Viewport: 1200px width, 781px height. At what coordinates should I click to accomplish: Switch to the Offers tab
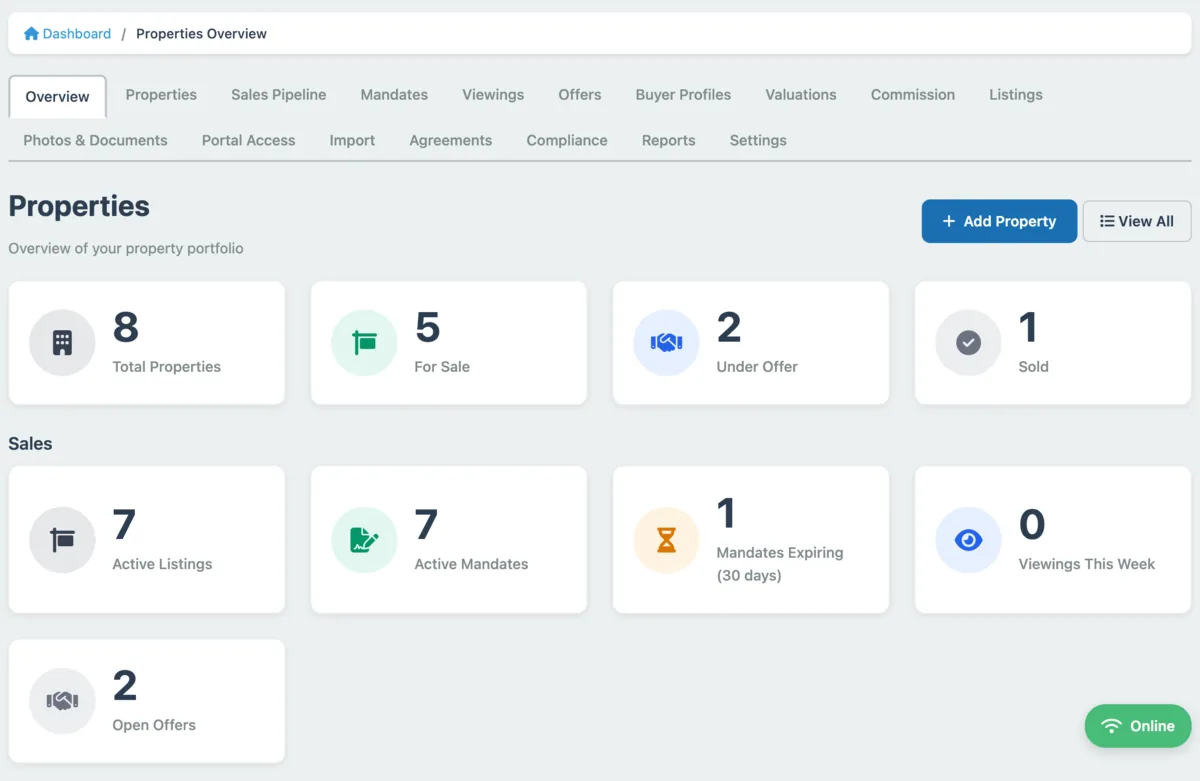(x=580, y=95)
